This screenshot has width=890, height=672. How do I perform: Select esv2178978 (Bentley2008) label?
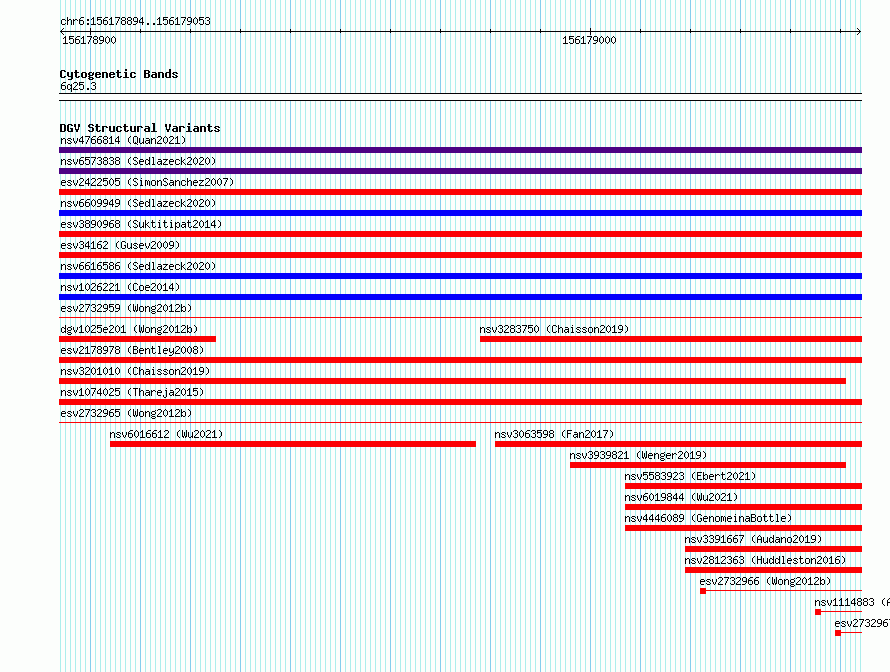[132, 350]
